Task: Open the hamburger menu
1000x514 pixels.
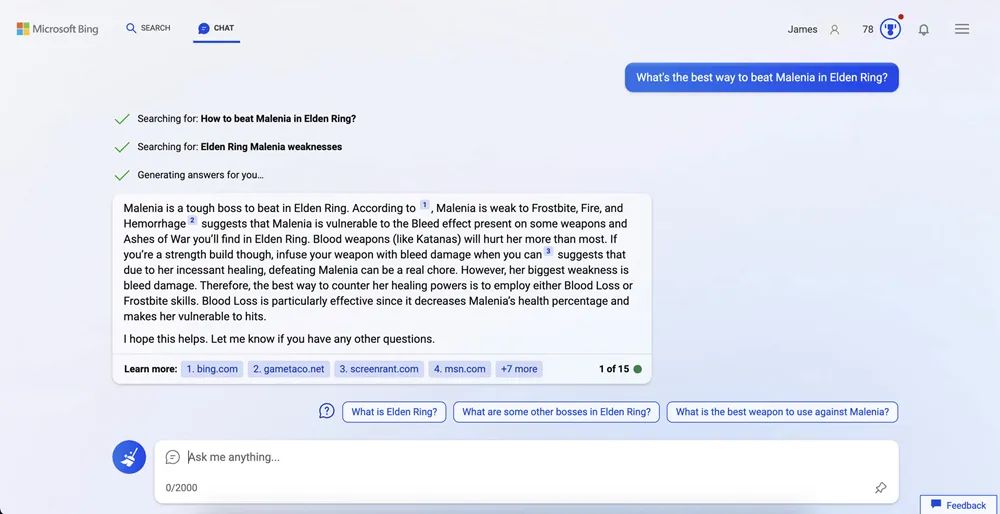Action: (962, 29)
